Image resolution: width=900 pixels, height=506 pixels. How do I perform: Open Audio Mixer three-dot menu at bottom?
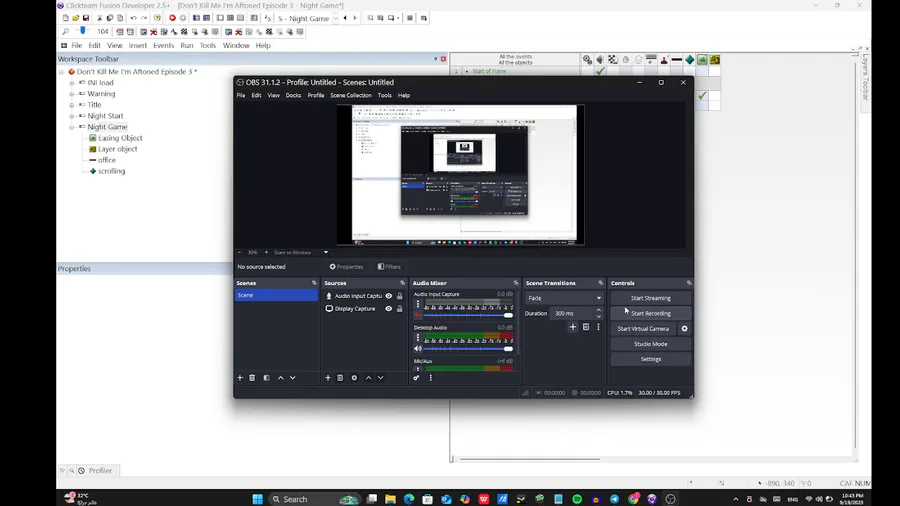[430, 377]
